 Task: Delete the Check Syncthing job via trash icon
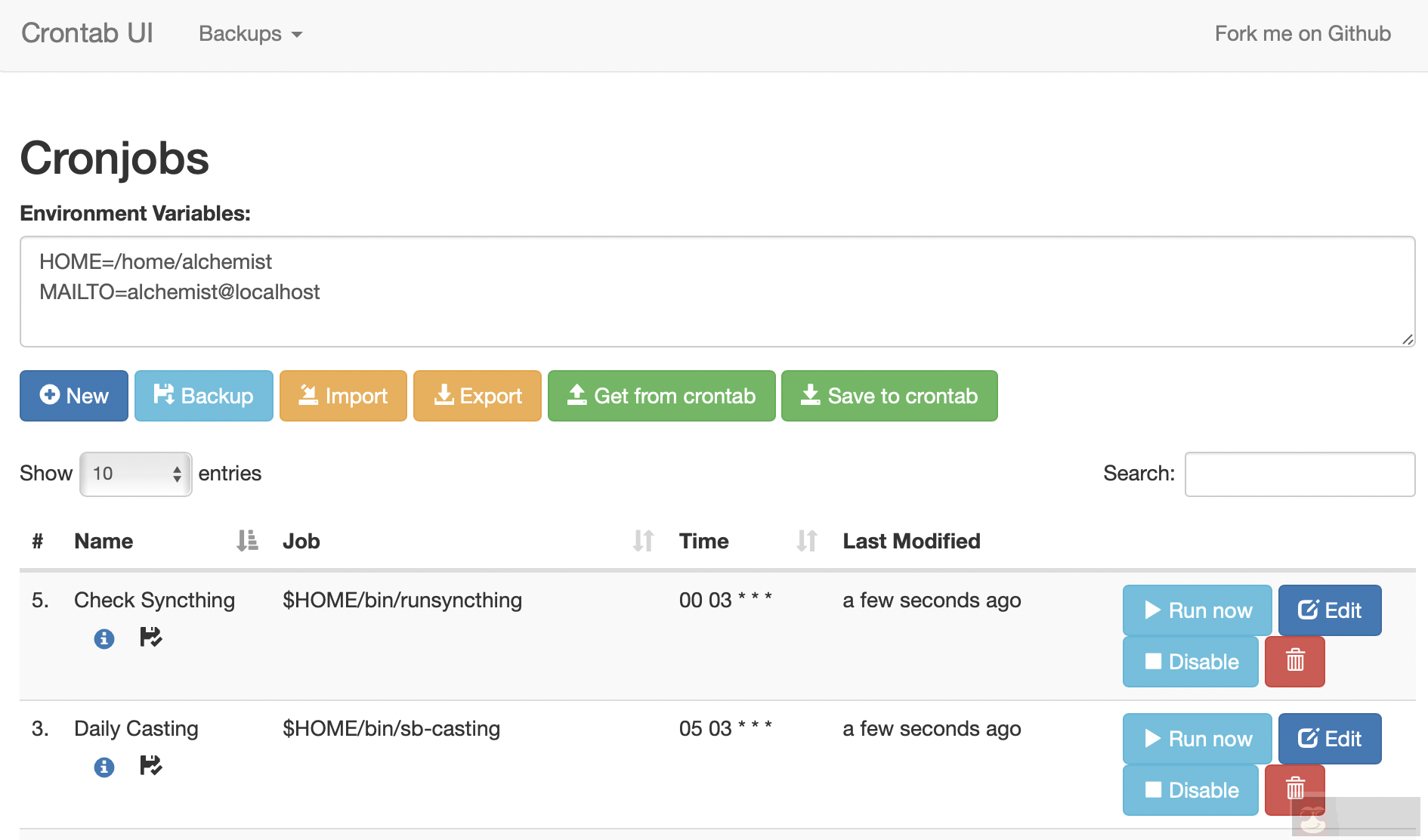pyautogui.click(x=1294, y=662)
